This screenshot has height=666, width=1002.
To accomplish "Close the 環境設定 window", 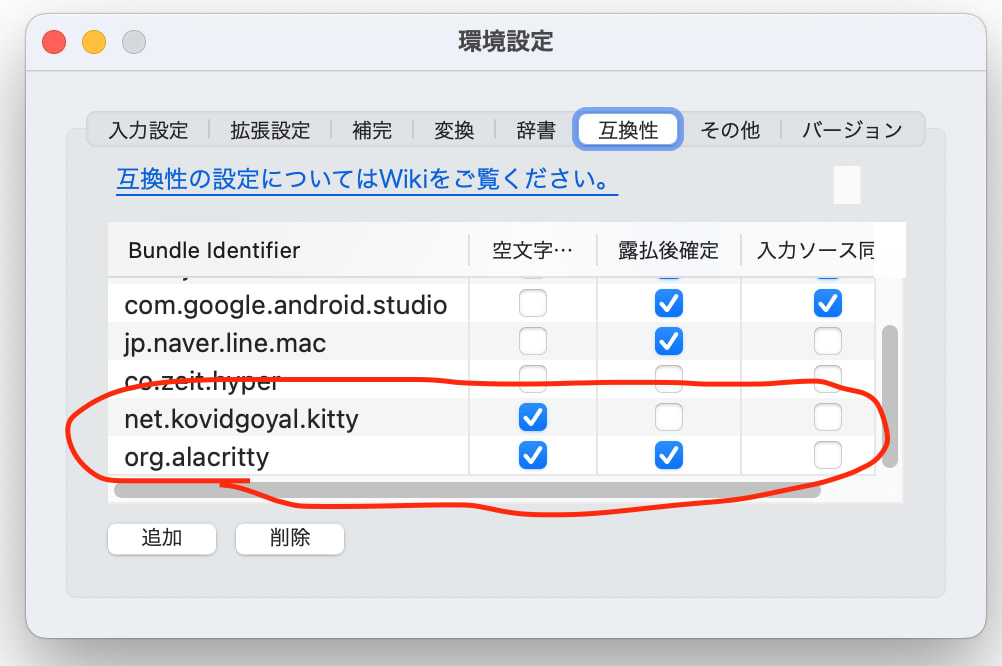I will pos(54,42).
